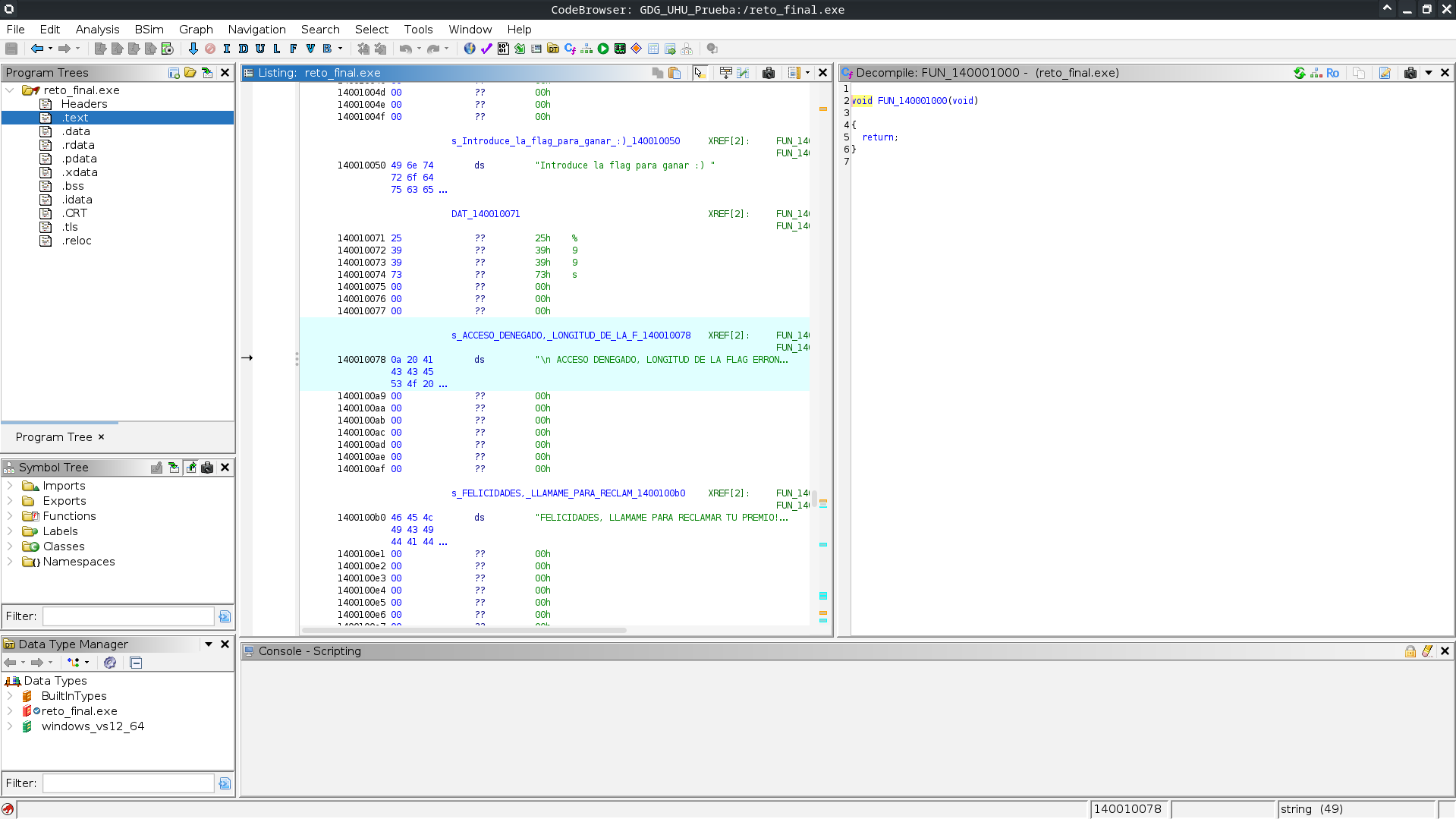The height and width of the screenshot is (819, 1456).
Task: Click the Data Type Manager Filter field
Action: click(x=128, y=783)
